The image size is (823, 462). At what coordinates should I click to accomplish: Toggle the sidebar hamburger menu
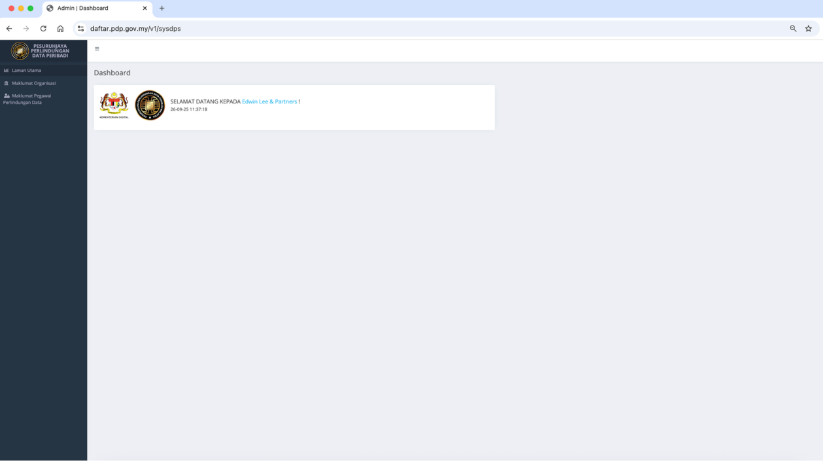pyautogui.click(x=97, y=49)
